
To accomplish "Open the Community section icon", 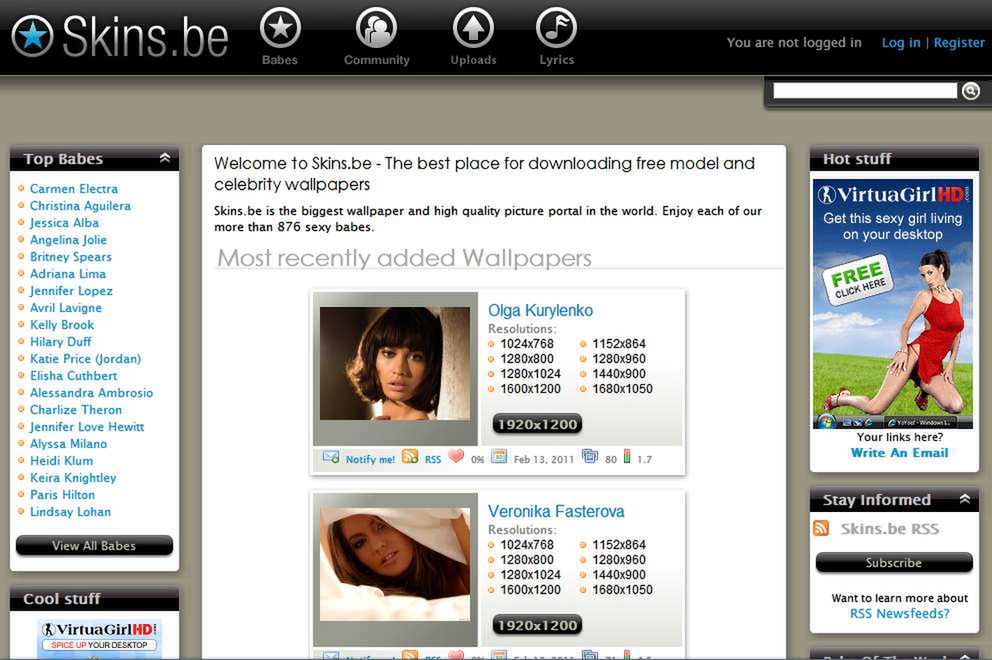I will tap(376, 28).
